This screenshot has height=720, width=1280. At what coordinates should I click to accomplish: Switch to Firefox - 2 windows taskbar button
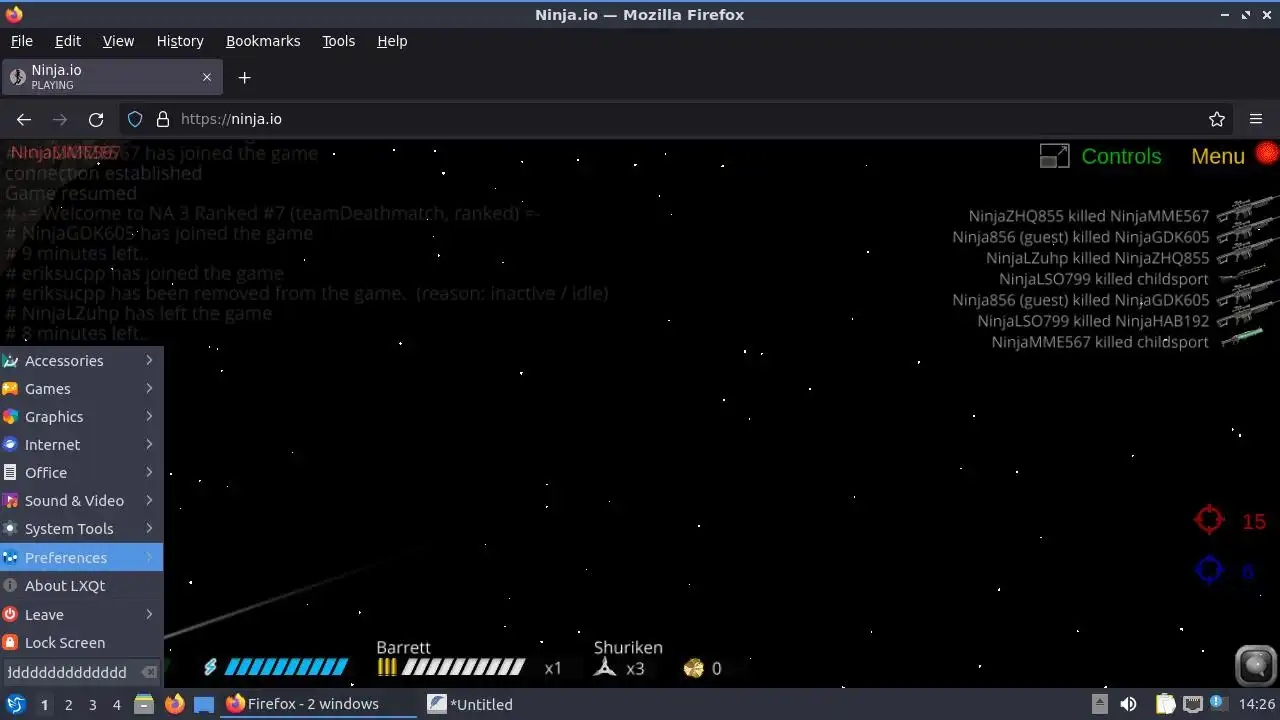pos(319,704)
